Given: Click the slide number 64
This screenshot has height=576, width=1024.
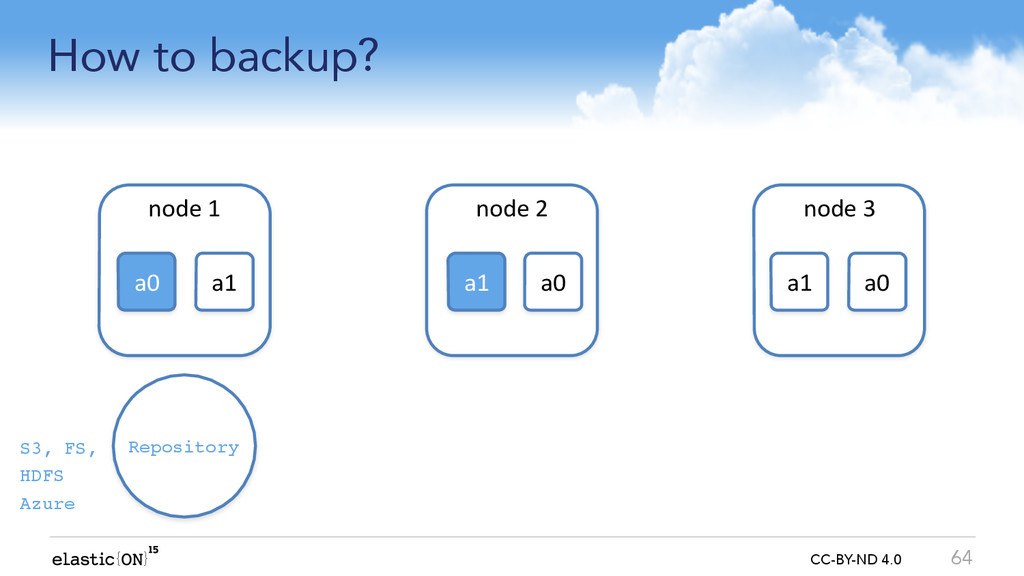Looking at the screenshot, I should pos(961,558).
